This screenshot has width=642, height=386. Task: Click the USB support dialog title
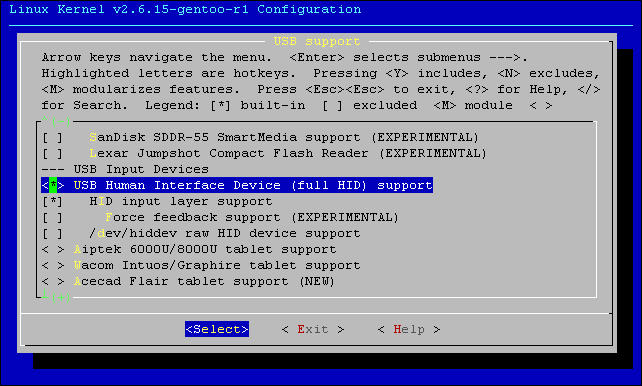click(317, 41)
